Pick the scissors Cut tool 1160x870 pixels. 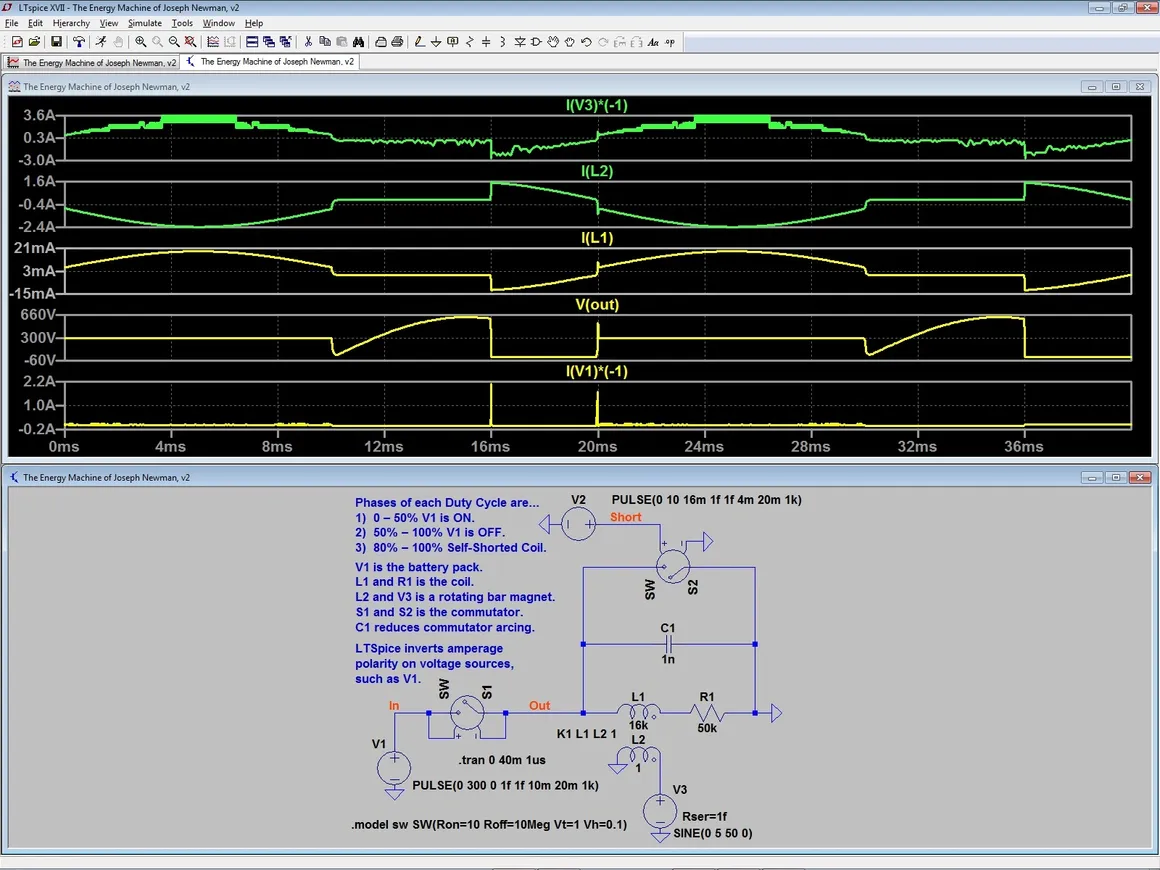tap(308, 42)
